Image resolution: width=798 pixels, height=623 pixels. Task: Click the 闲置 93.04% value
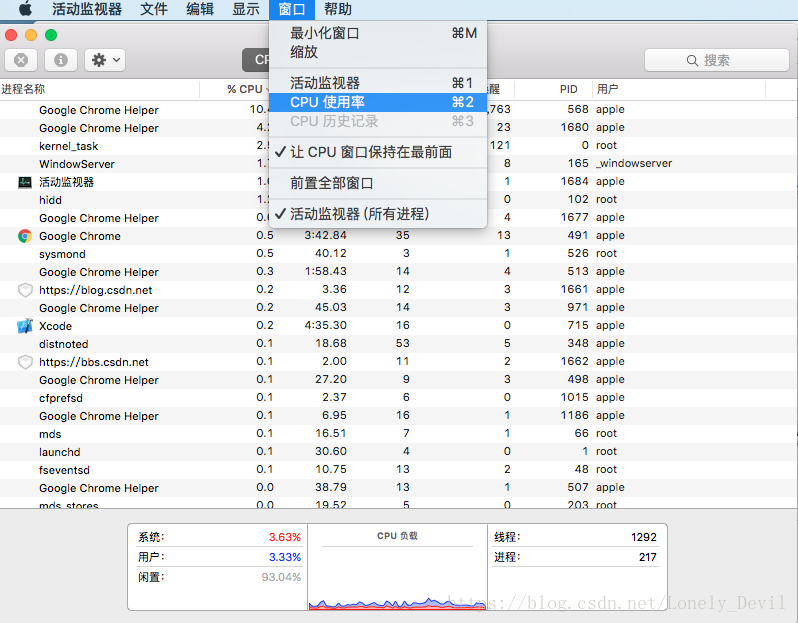coord(281,577)
